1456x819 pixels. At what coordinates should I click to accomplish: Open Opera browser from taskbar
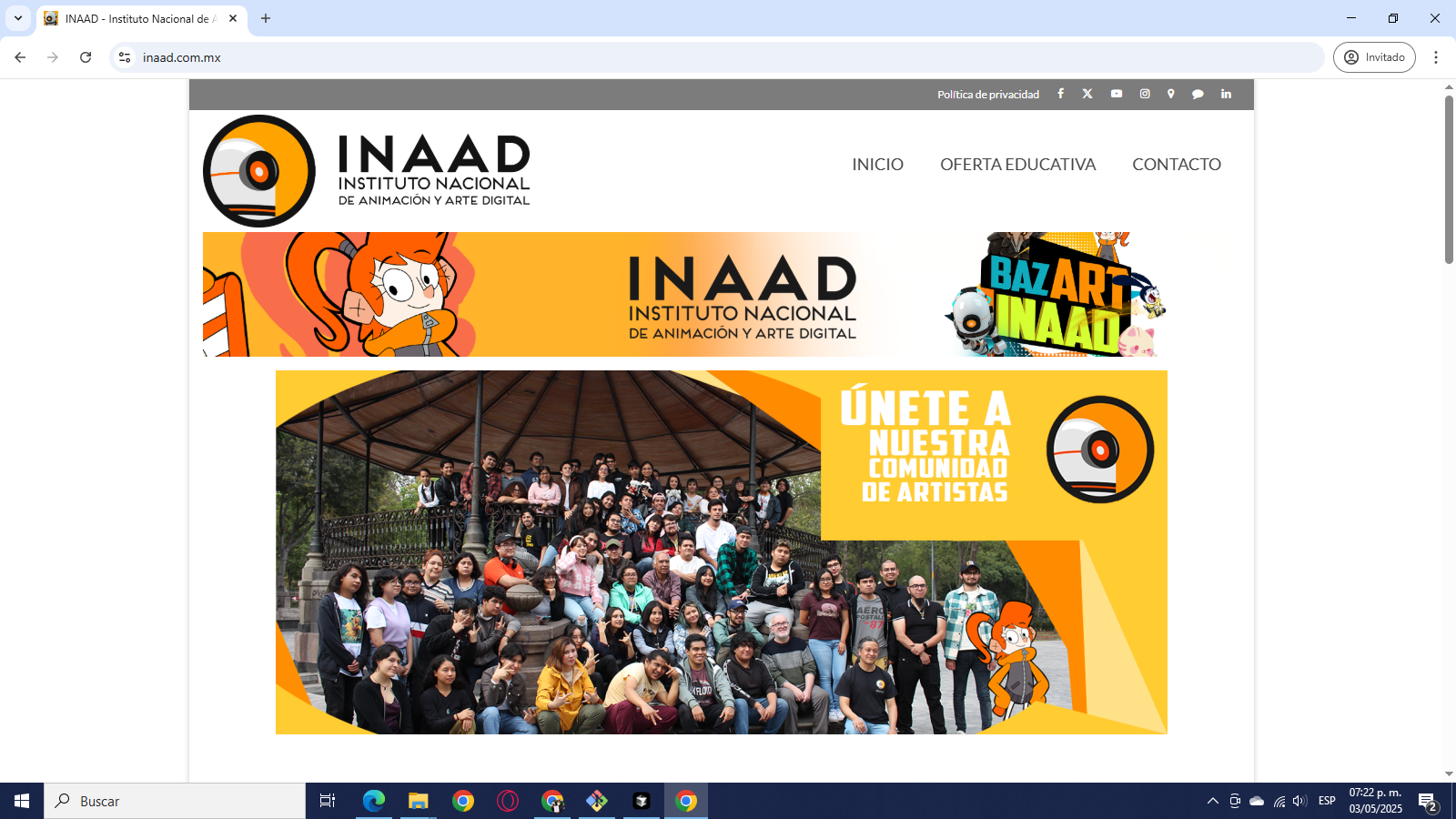click(508, 801)
